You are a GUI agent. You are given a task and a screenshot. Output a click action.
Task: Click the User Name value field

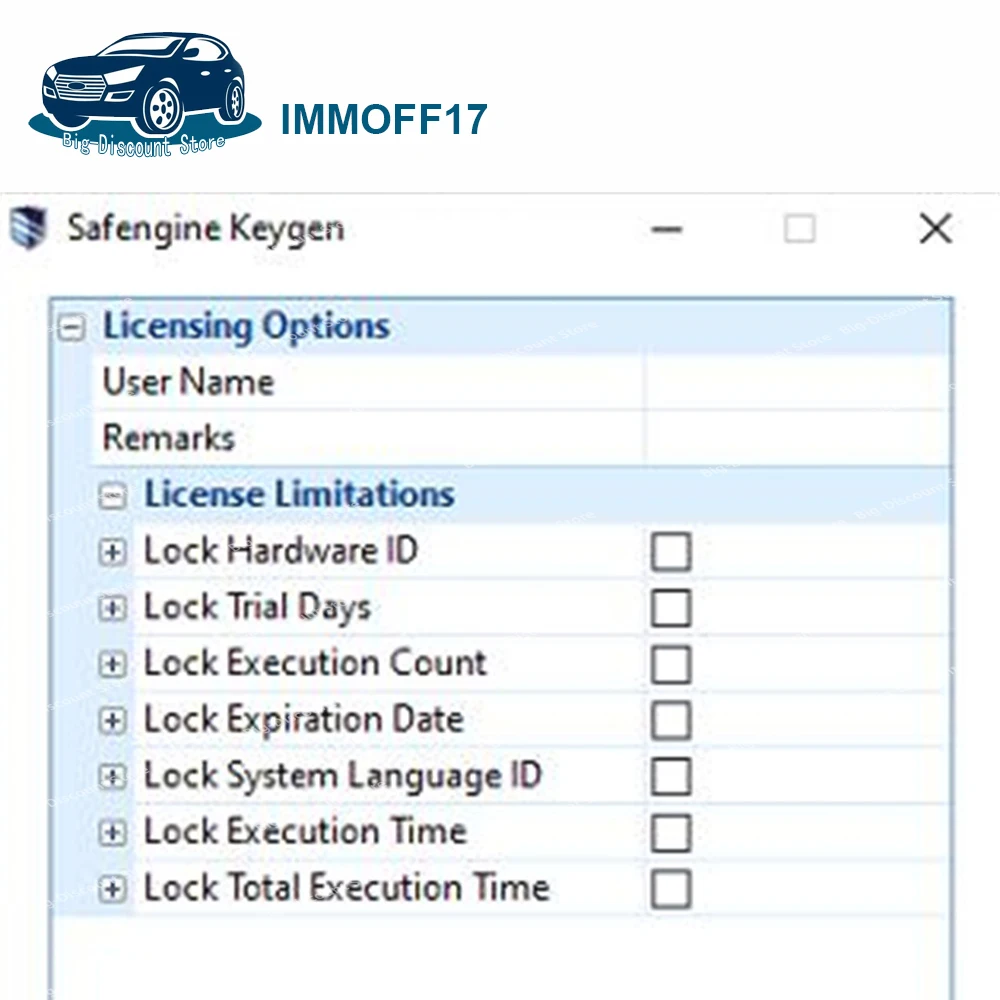[797, 382]
